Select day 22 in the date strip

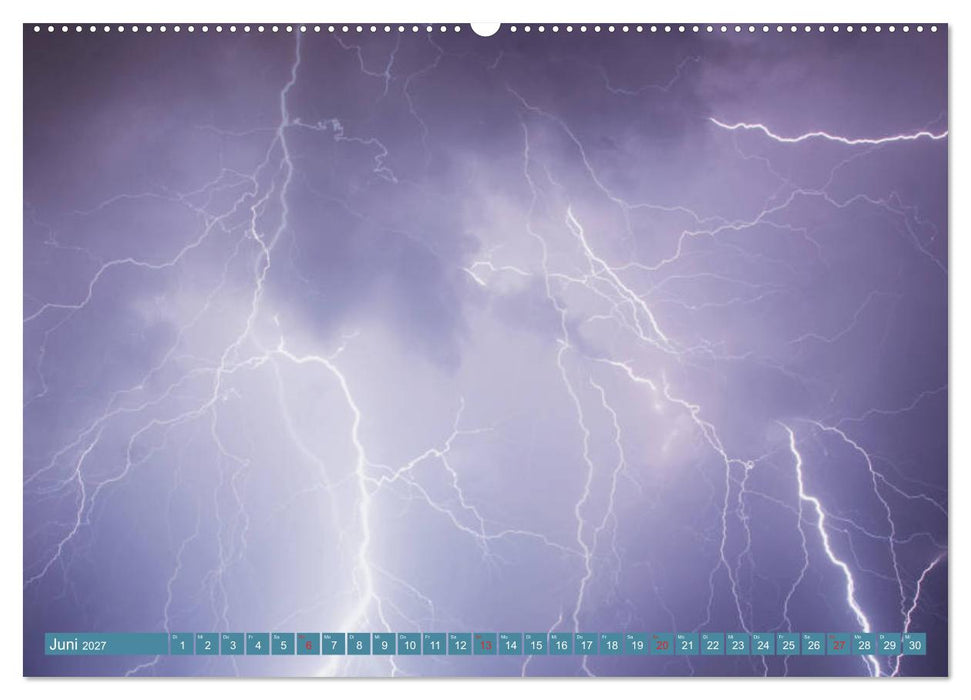[713, 644]
